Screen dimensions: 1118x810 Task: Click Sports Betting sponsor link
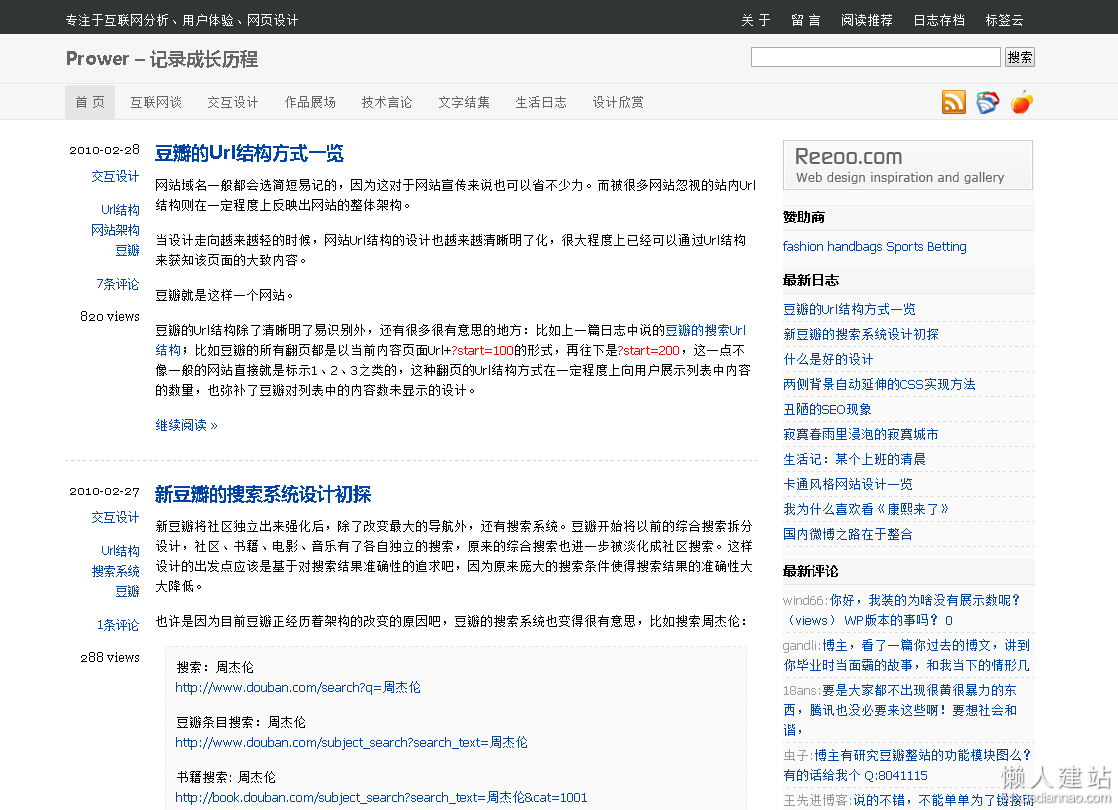click(x=926, y=247)
